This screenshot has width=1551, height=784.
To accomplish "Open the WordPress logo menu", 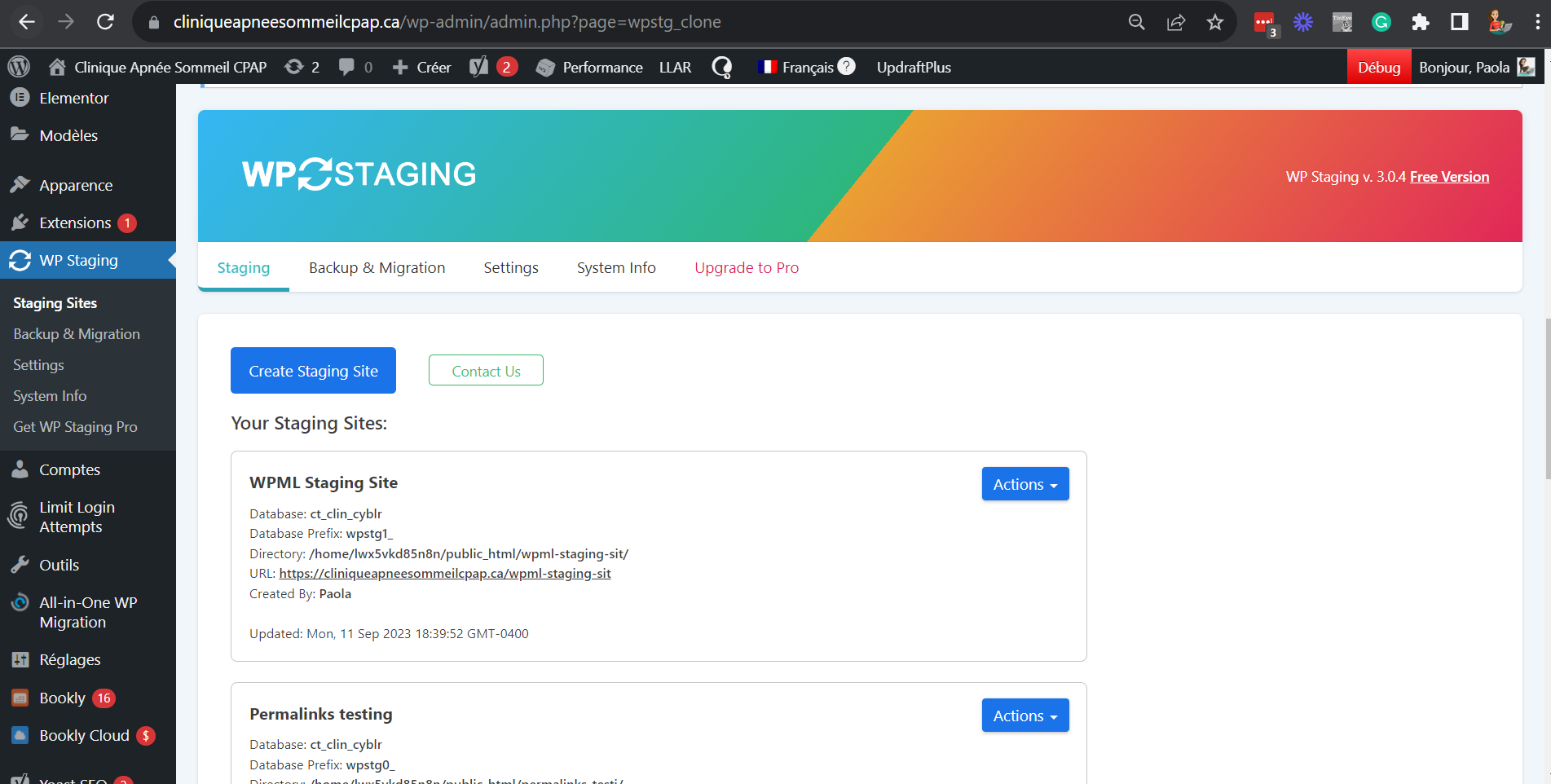I will (19, 67).
